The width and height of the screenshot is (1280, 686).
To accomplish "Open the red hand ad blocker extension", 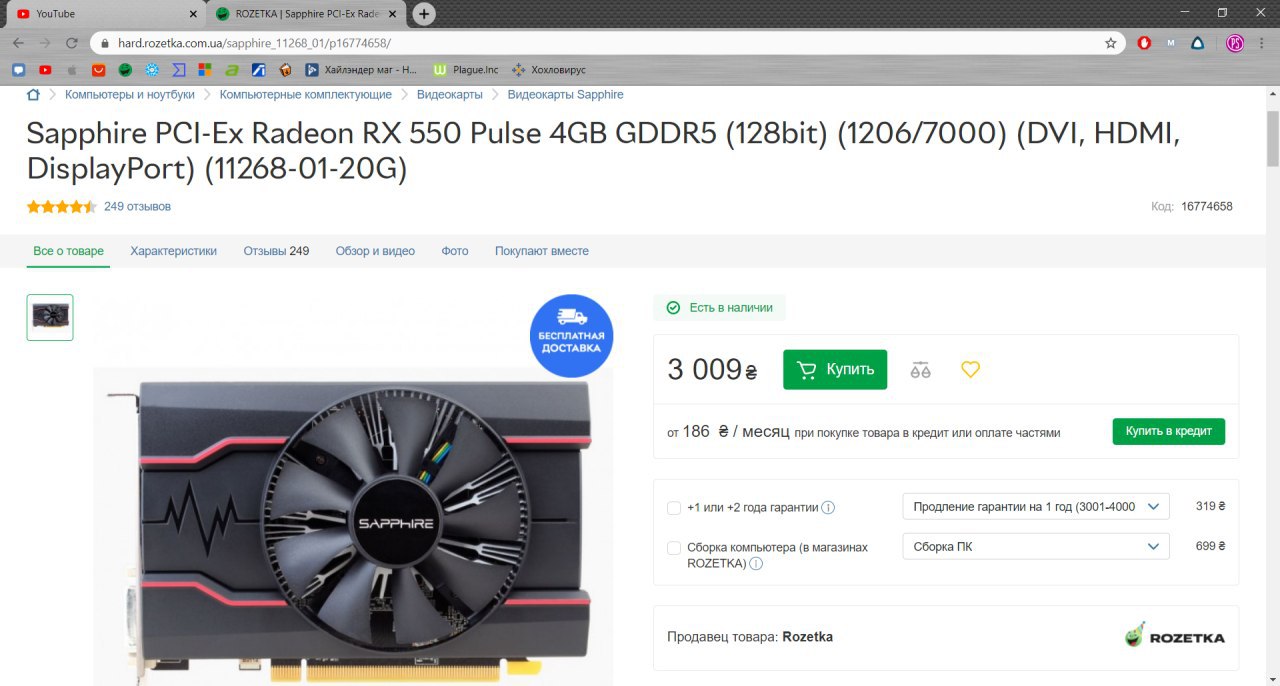I will point(1145,43).
